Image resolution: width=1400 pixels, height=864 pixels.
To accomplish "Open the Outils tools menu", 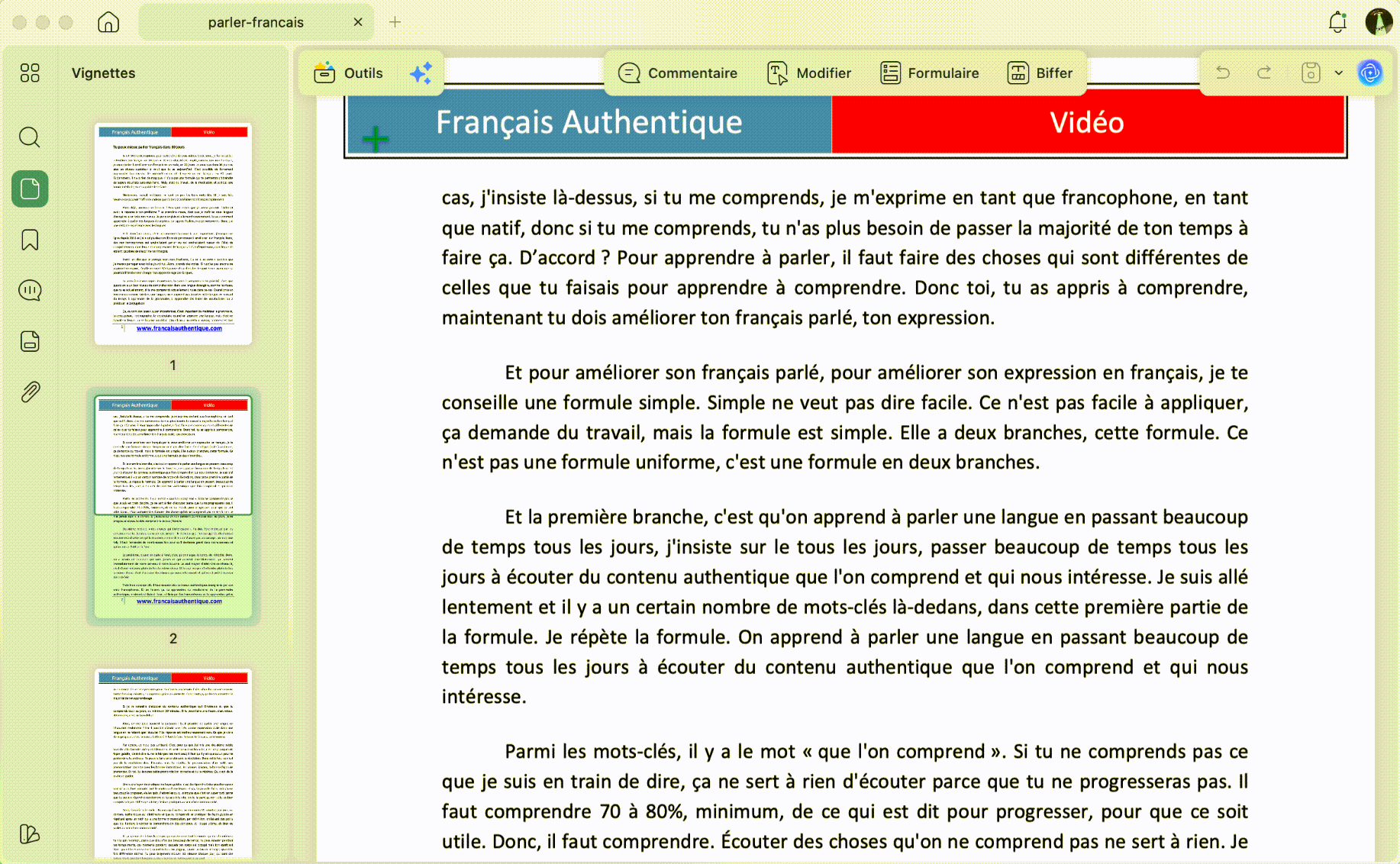I will point(348,73).
